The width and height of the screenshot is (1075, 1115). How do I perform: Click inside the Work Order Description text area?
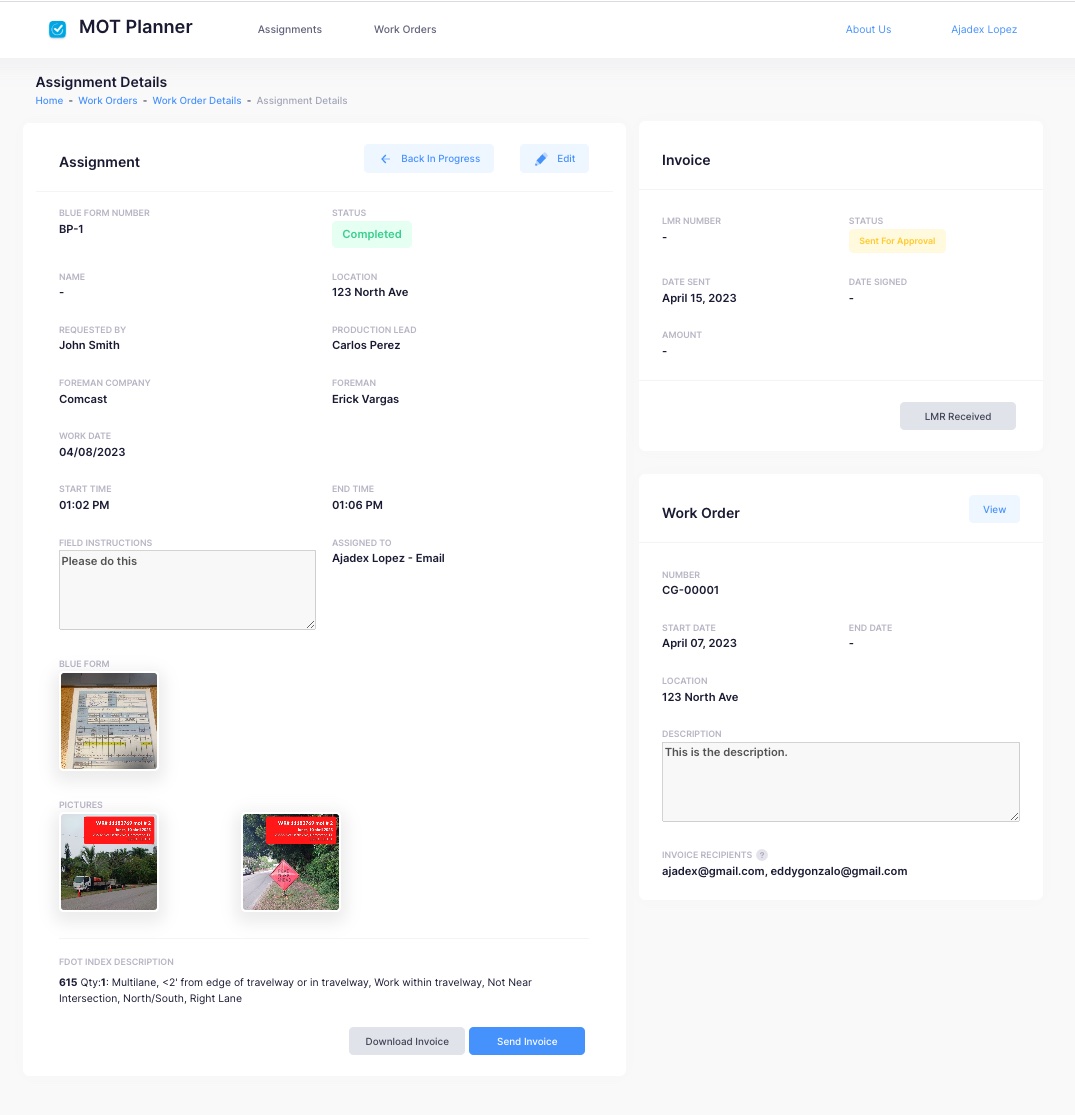coord(840,781)
